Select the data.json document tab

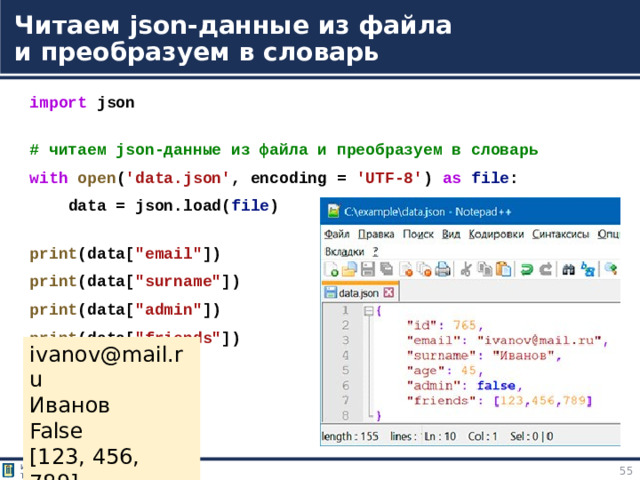pos(360,292)
